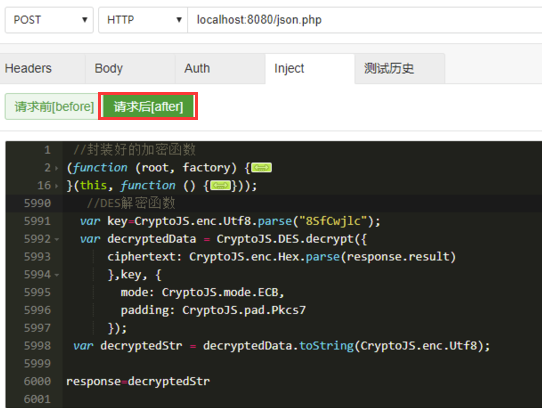Click the //DES解密函数 comment line
Screen dimensions: 542x408
(x=131, y=203)
